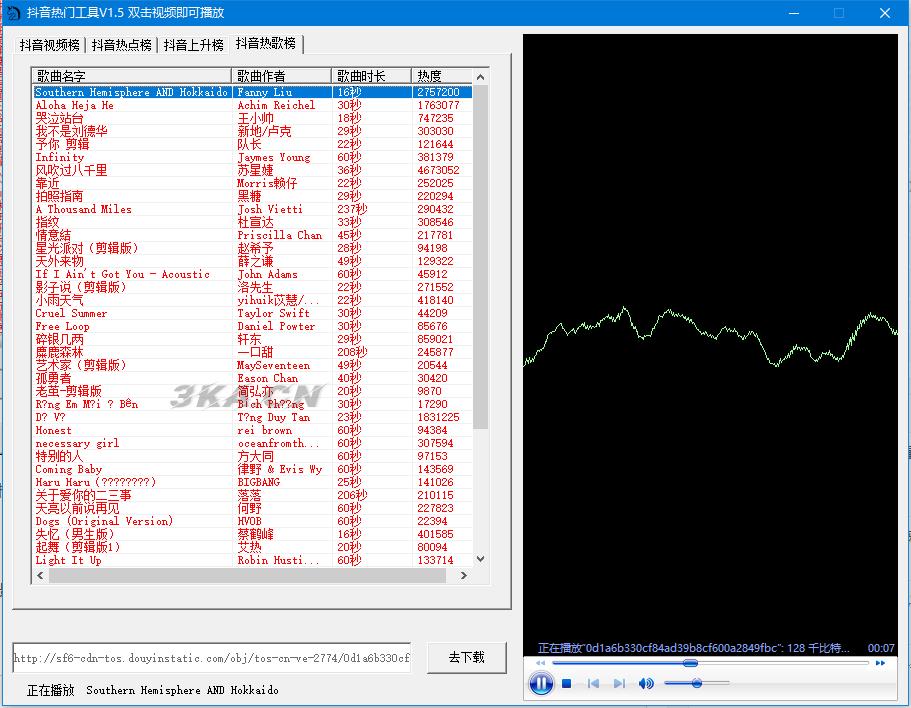The width and height of the screenshot is (911, 708).
Task: Select song row 特别的人
Action: point(252,457)
